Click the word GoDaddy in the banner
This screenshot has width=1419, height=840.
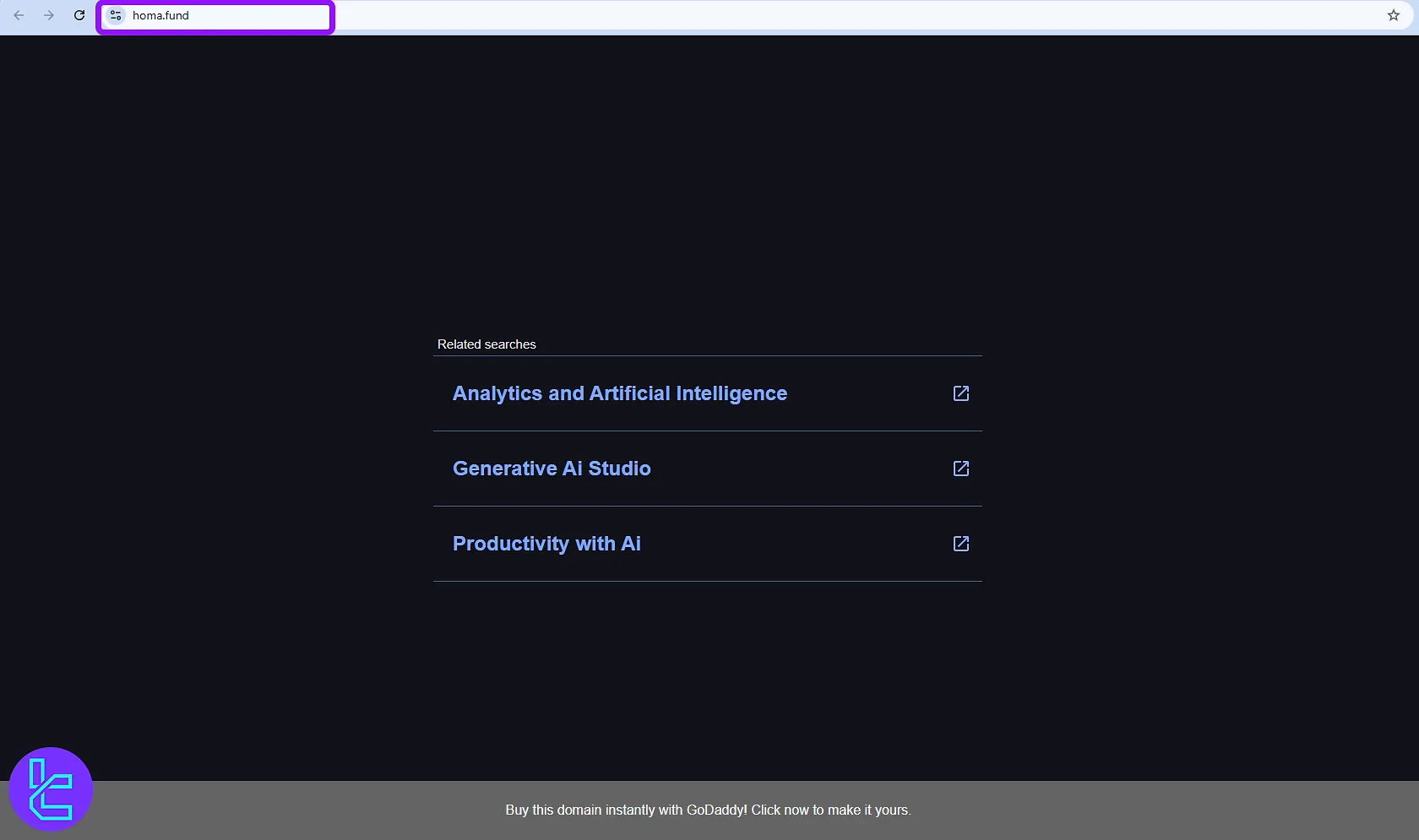click(x=715, y=810)
